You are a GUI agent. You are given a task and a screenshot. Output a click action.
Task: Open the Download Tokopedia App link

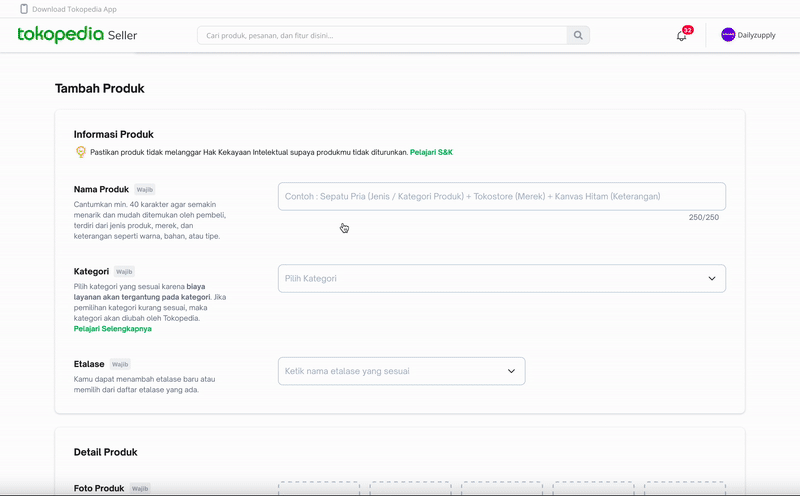point(74,9)
